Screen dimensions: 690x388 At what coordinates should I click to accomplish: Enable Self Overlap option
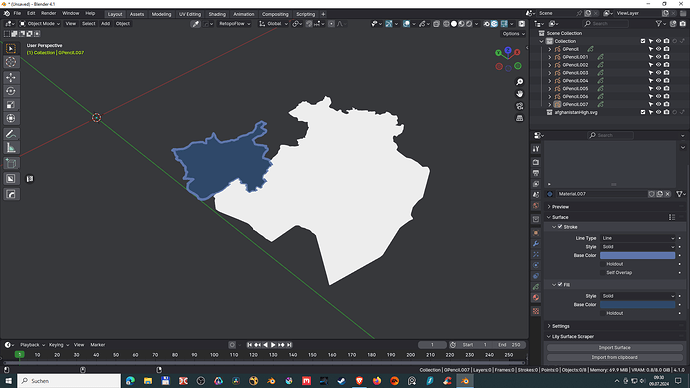(603, 273)
